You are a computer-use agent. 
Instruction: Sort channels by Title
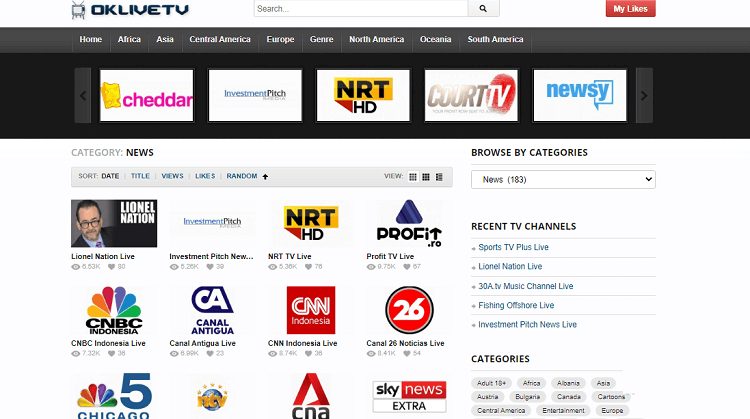pyautogui.click(x=140, y=176)
